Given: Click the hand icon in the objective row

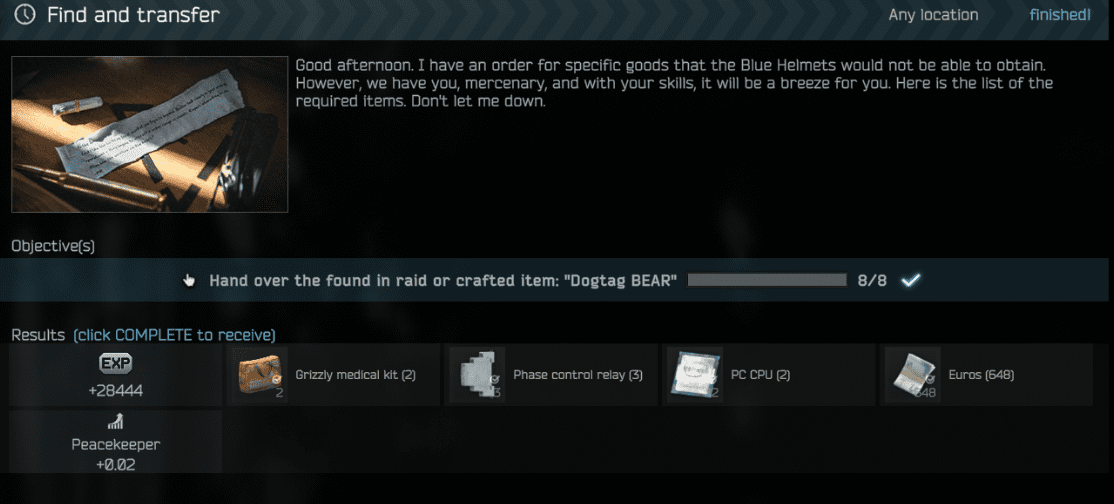Looking at the screenshot, I should pyautogui.click(x=189, y=280).
